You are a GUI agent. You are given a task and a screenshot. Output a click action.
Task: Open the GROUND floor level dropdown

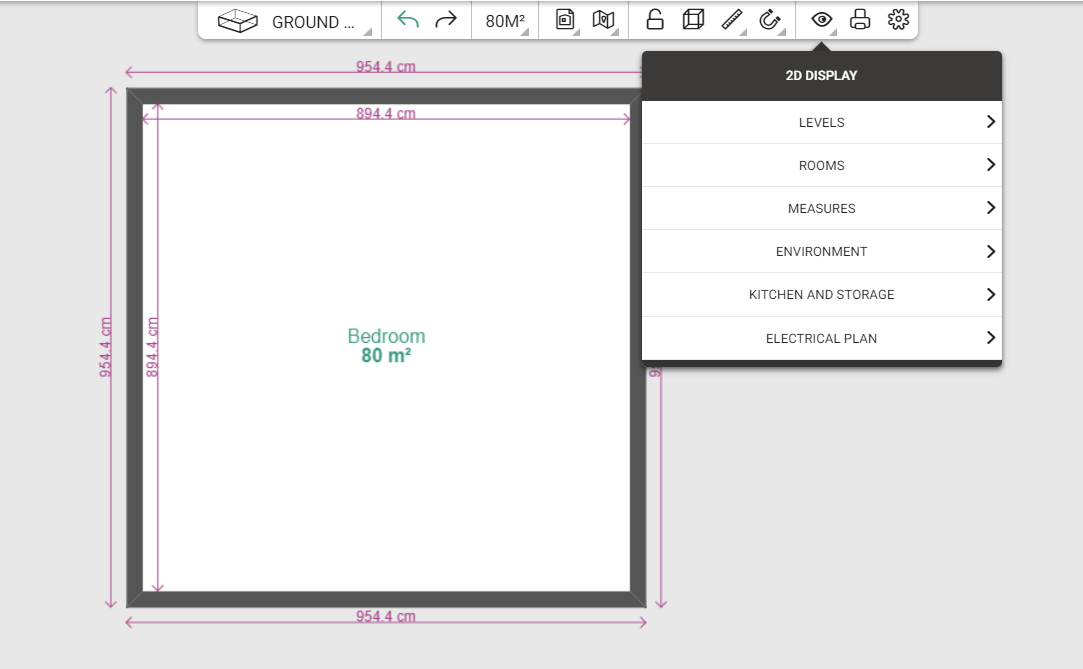[x=294, y=21]
